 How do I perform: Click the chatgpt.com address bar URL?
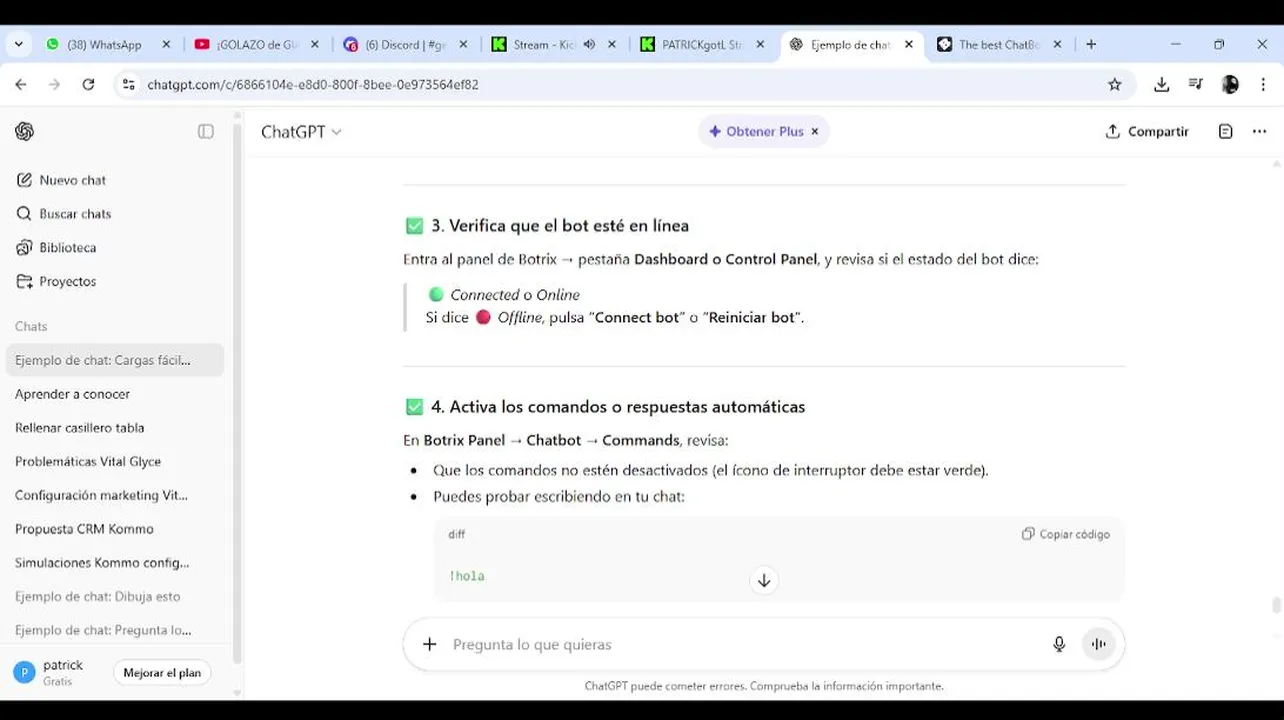[313, 85]
